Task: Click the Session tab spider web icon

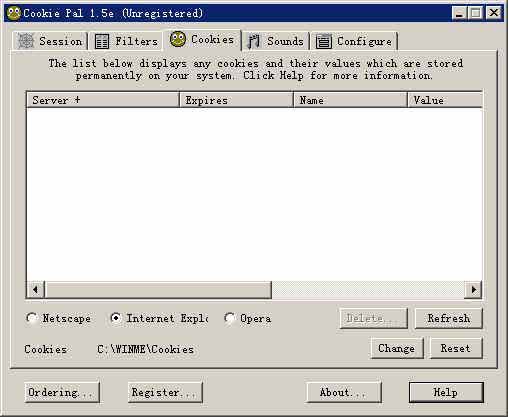Action: [26, 41]
